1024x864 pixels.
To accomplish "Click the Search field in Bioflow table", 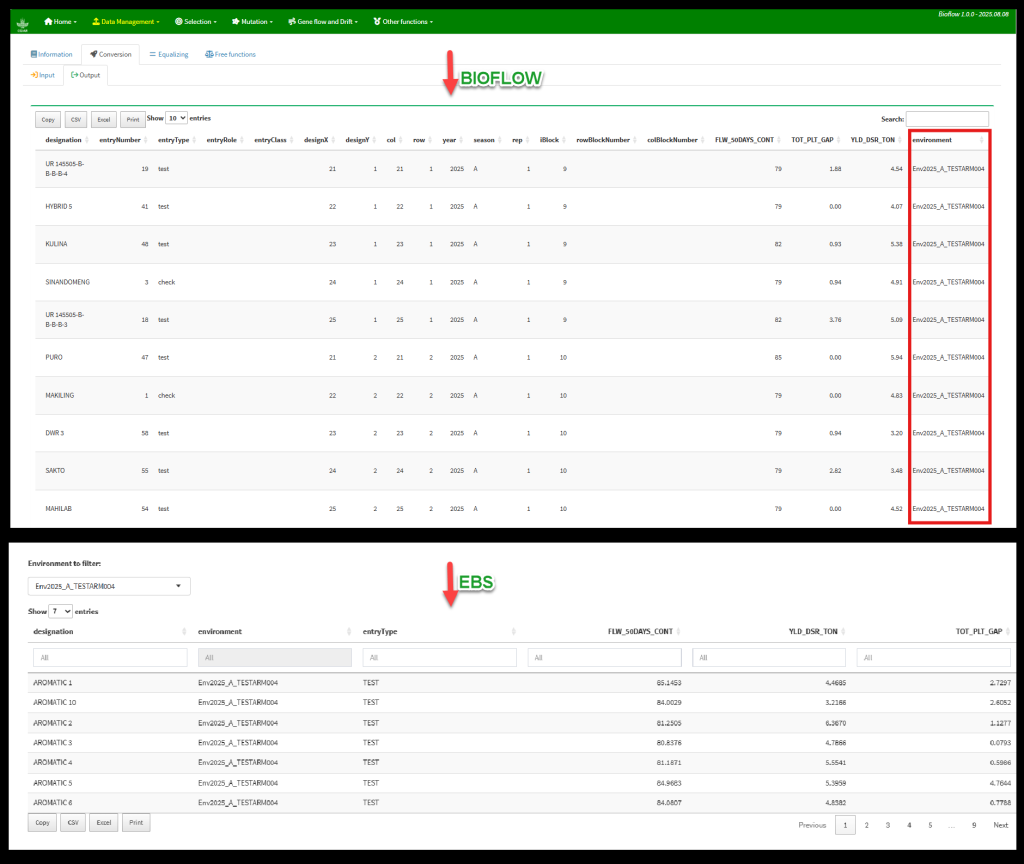I will pos(946,119).
